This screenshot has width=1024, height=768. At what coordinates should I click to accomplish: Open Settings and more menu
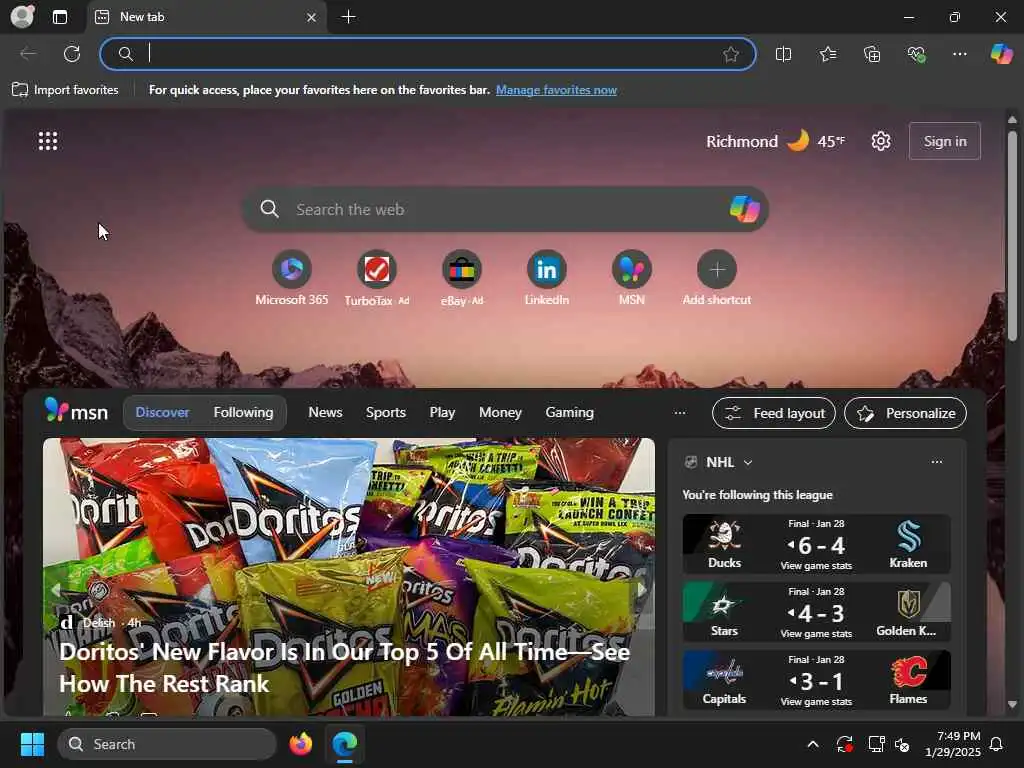click(x=959, y=54)
